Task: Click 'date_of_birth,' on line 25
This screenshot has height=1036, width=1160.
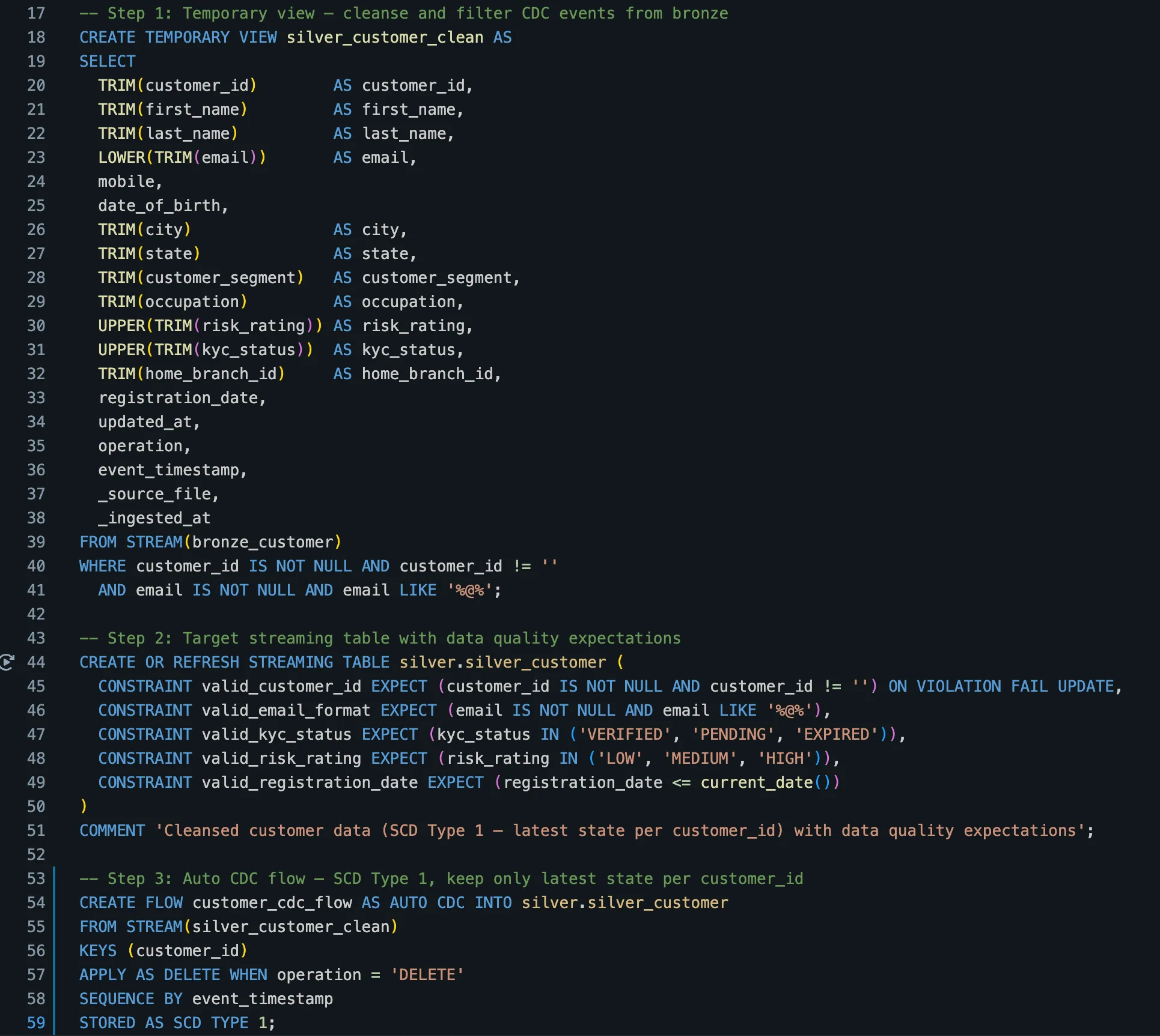Action: pos(163,206)
